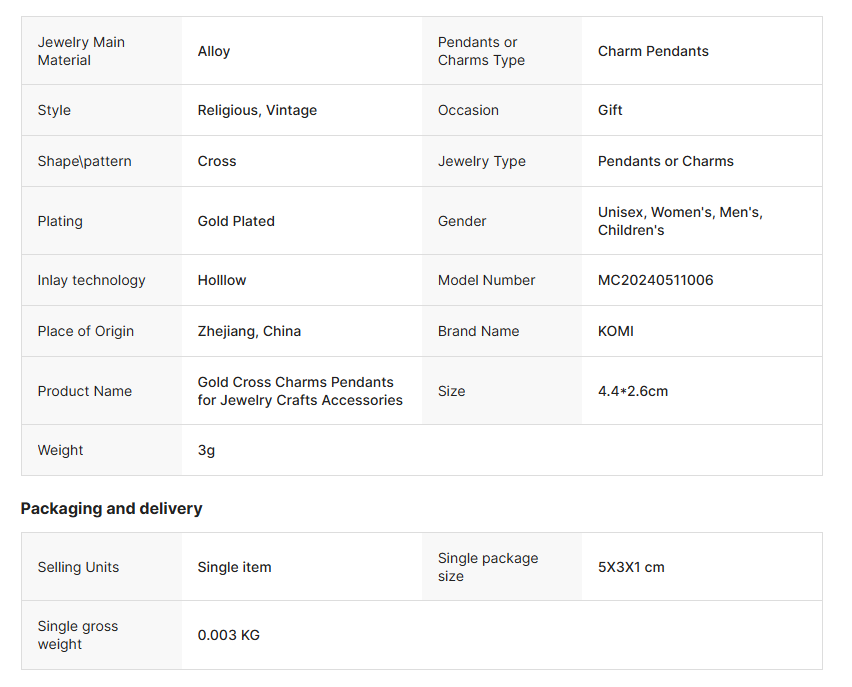Click the "Gold Plated" plating value

pos(236,221)
